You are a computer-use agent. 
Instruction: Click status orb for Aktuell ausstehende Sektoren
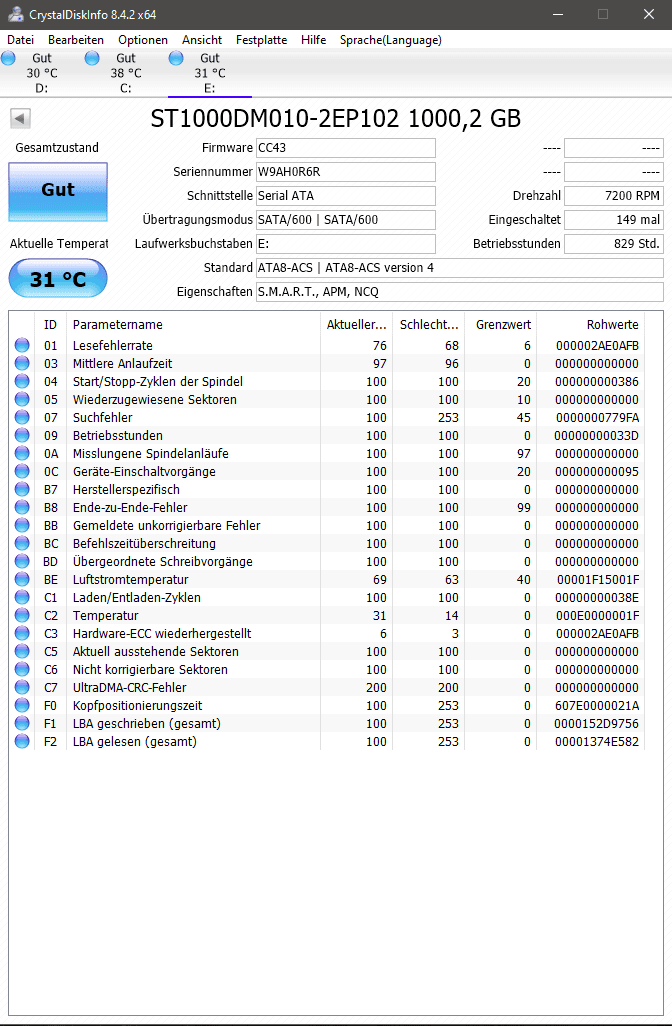[22, 651]
